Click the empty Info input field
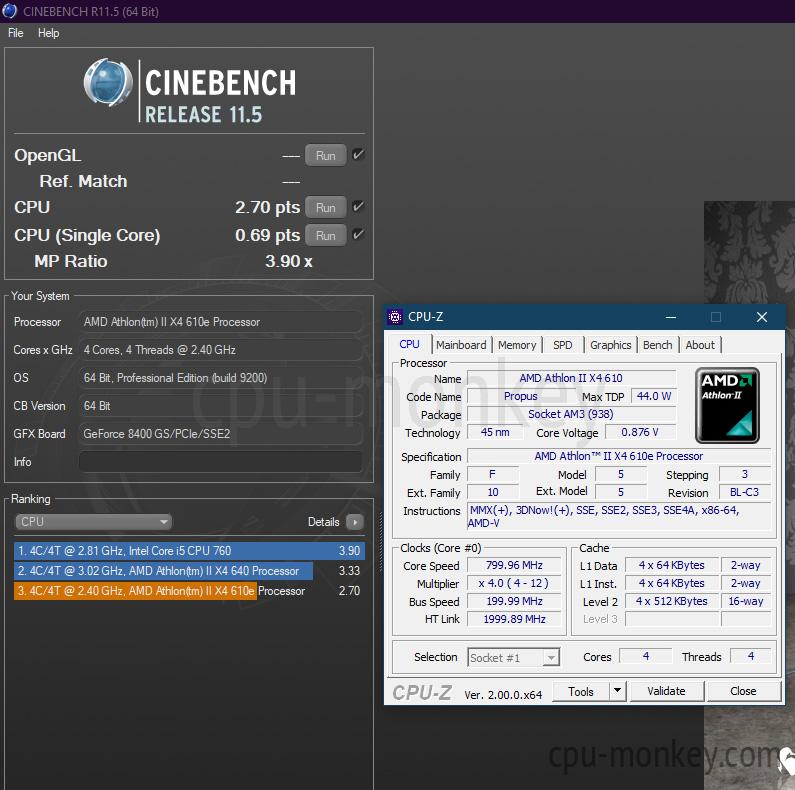This screenshot has height=790, width=795. click(x=221, y=462)
